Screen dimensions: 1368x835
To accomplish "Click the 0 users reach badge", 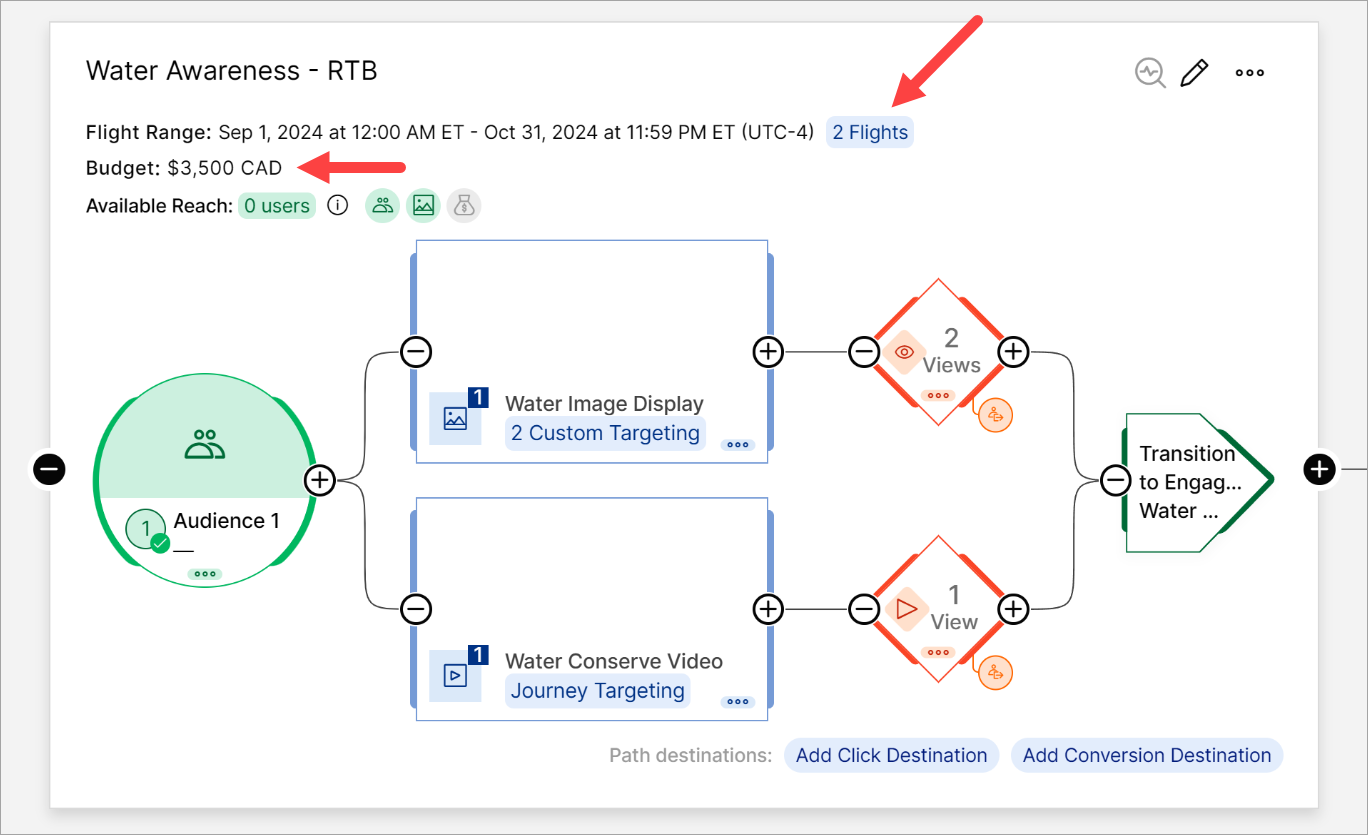I will [x=276, y=206].
